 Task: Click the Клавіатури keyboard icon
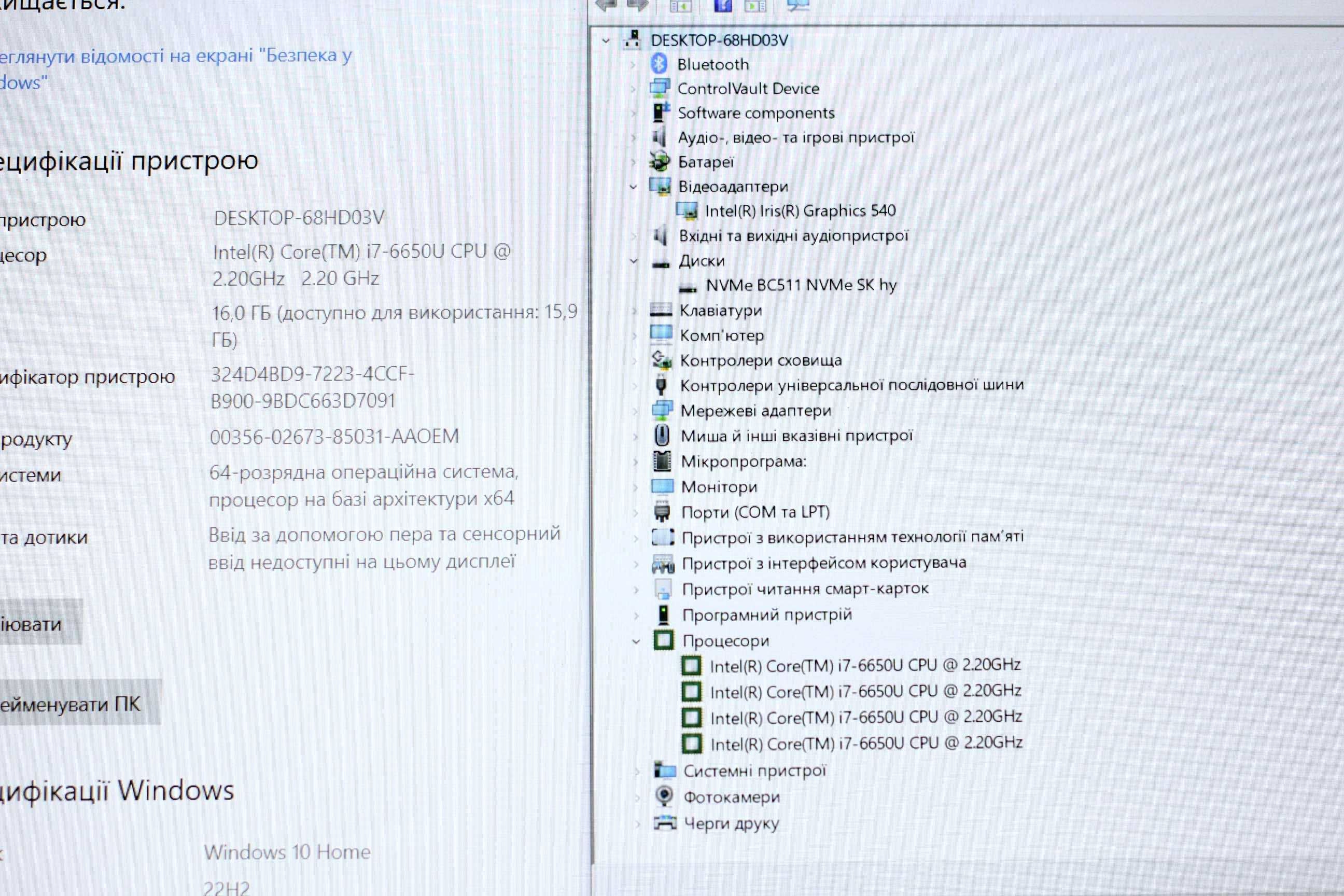pyautogui.click(x=661, y=310)
